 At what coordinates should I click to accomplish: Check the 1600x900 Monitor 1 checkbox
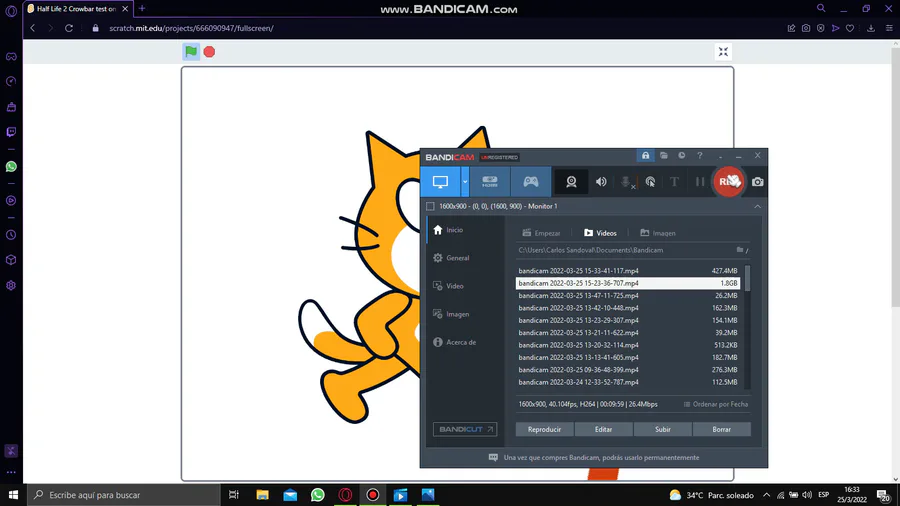(x=430, y=207)
